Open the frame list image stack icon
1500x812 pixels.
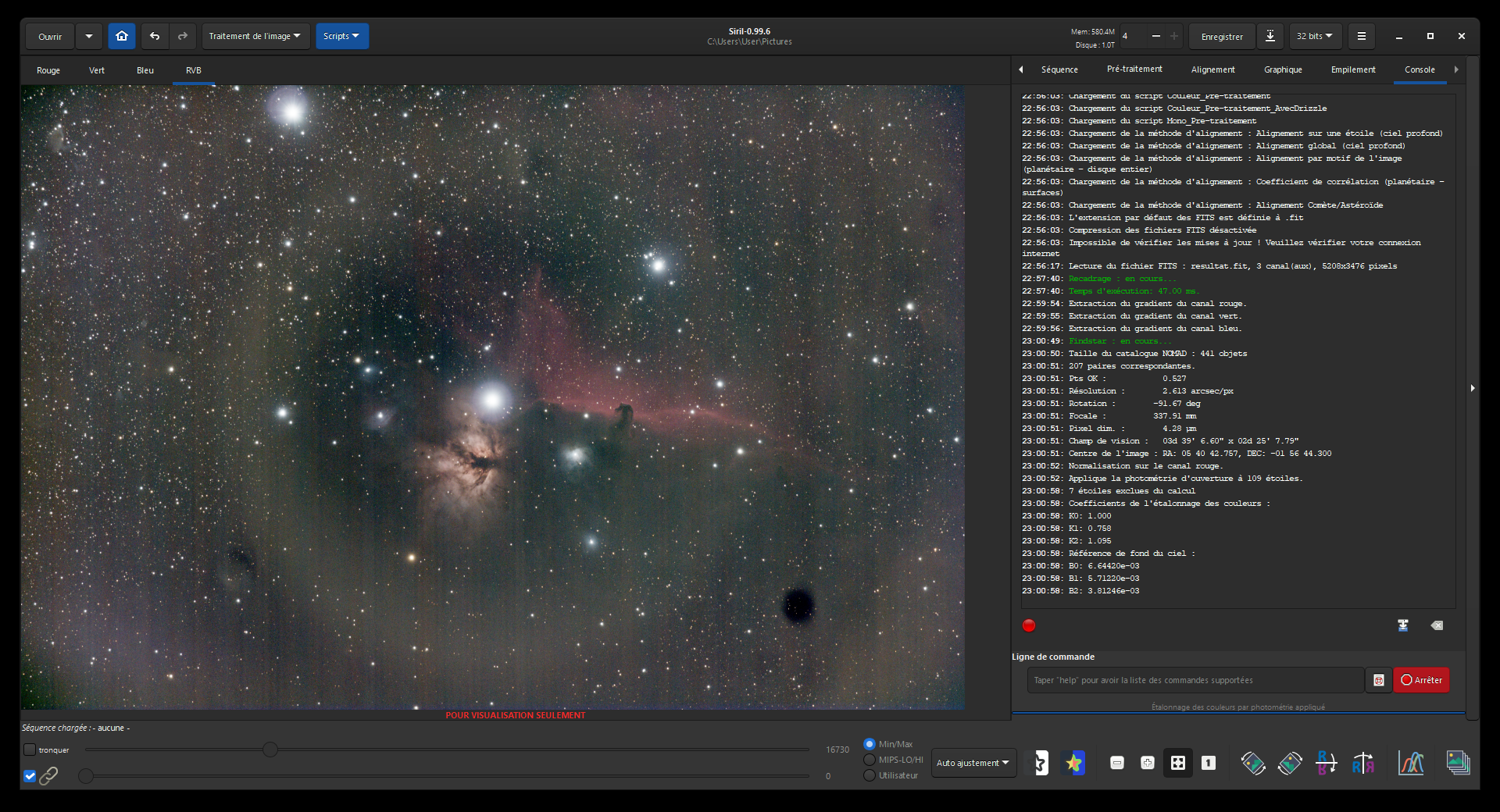click(1458, 763)
